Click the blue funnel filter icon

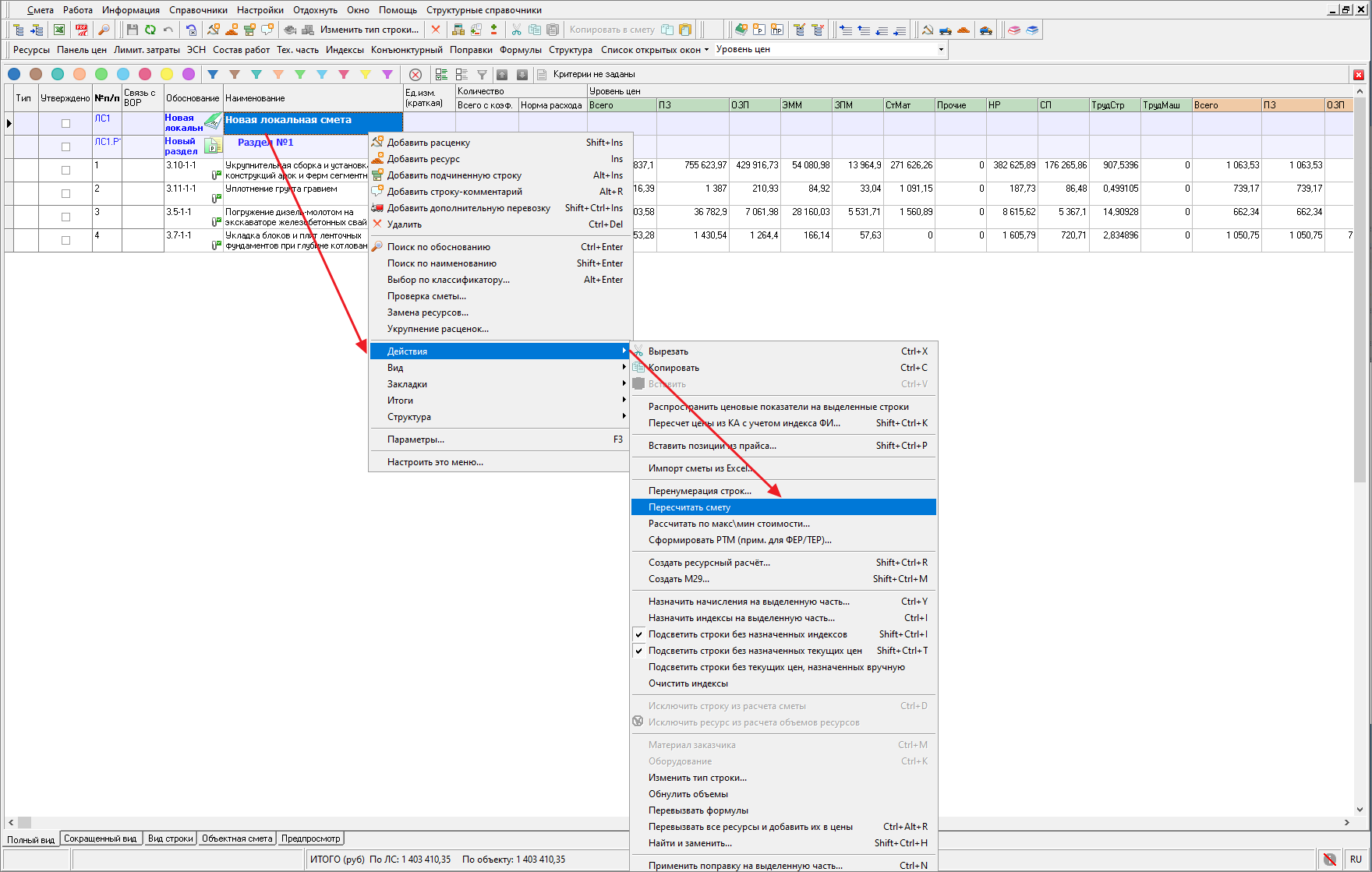(213, 74)
